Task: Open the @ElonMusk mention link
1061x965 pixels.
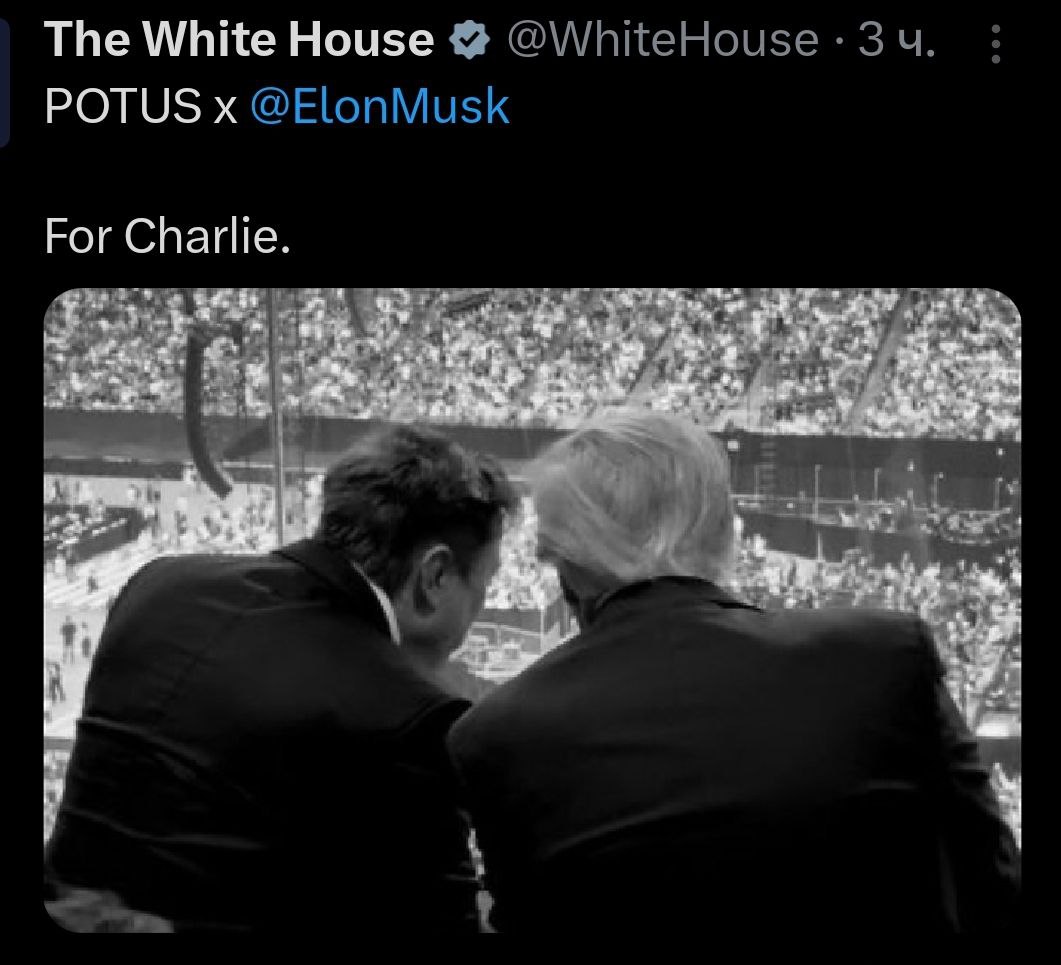Action: pos(380,106)
